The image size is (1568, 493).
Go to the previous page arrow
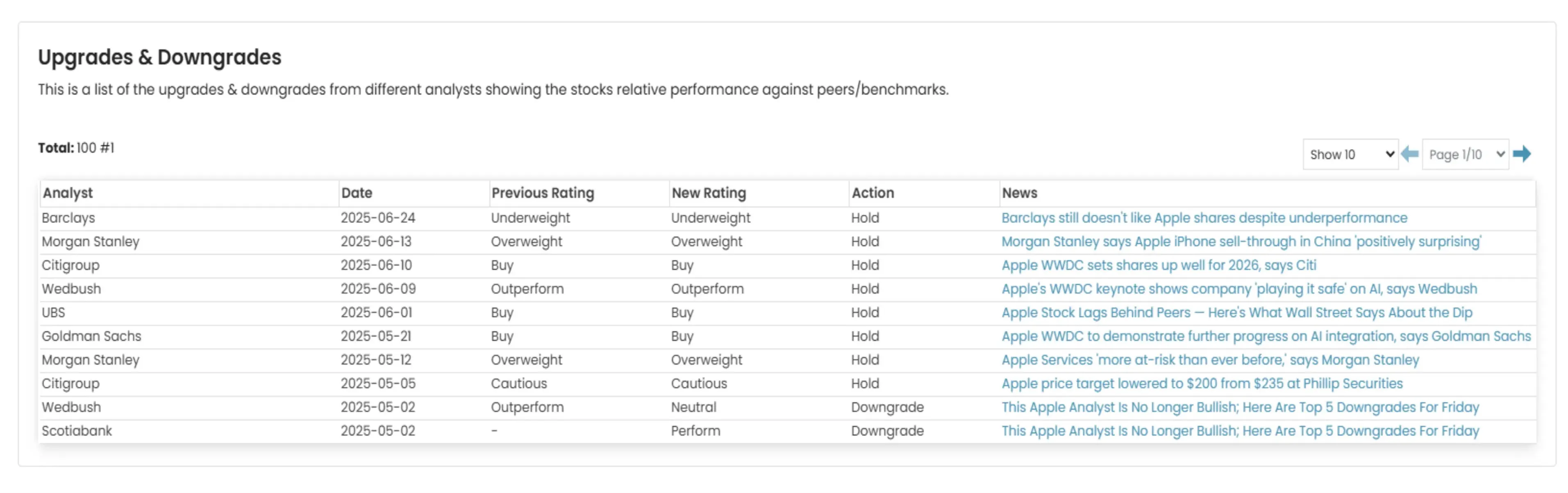(x=1410, y=154)
